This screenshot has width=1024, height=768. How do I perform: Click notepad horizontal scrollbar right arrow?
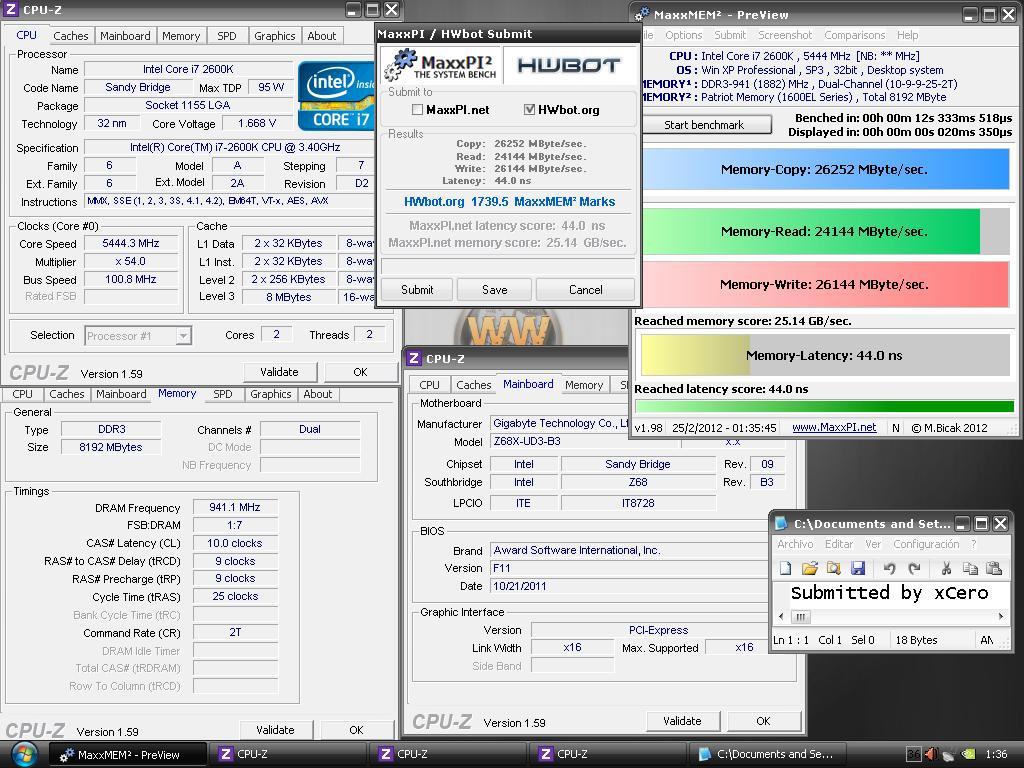point(1000,616)
